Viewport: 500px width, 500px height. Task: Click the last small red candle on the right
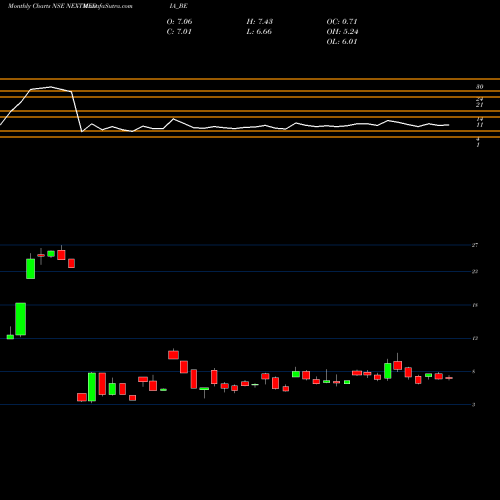(449, 378)
